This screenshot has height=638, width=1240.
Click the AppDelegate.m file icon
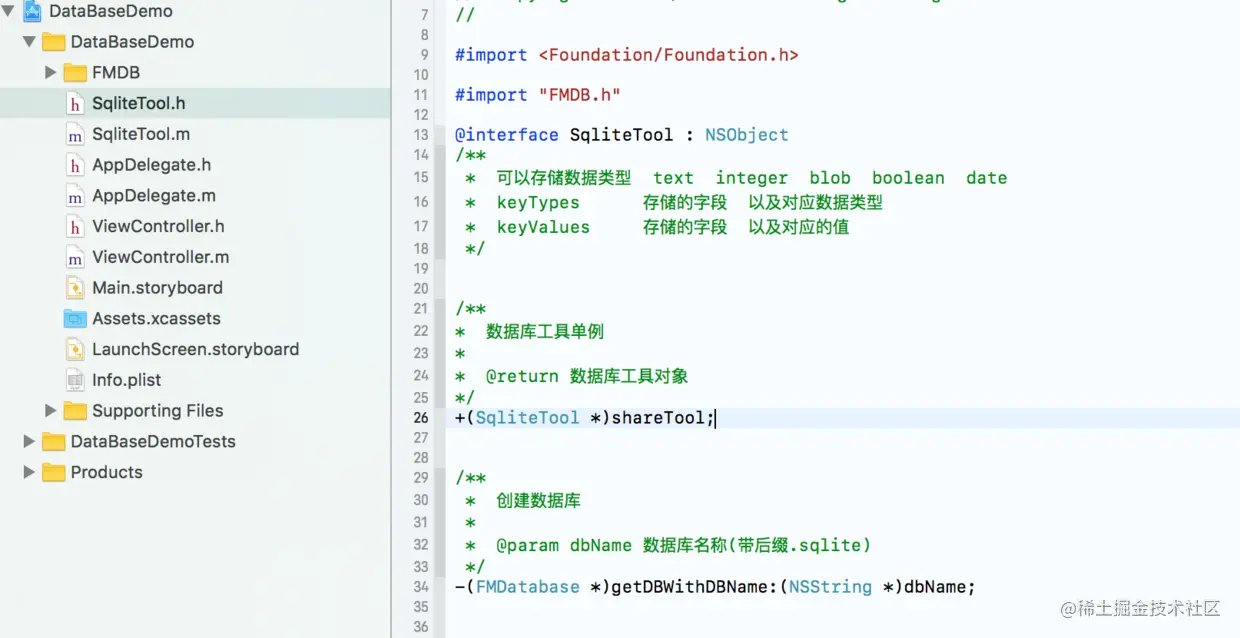[x=75, y=197]
